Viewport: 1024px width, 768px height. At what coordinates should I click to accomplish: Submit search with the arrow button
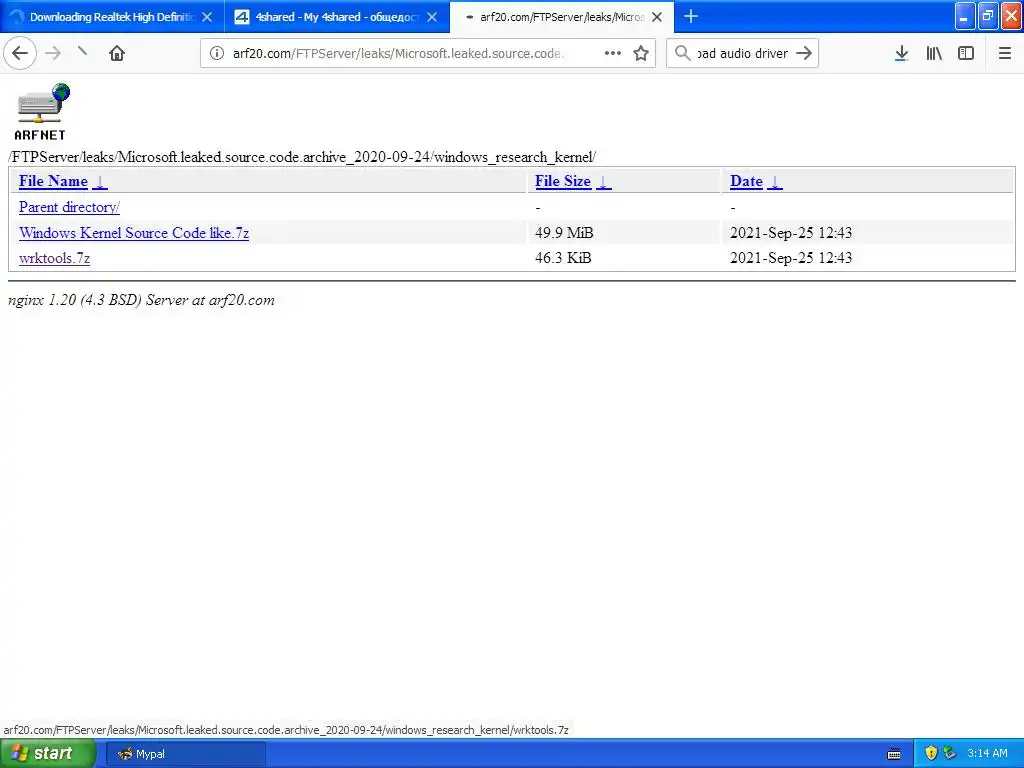tap(804, 53)
